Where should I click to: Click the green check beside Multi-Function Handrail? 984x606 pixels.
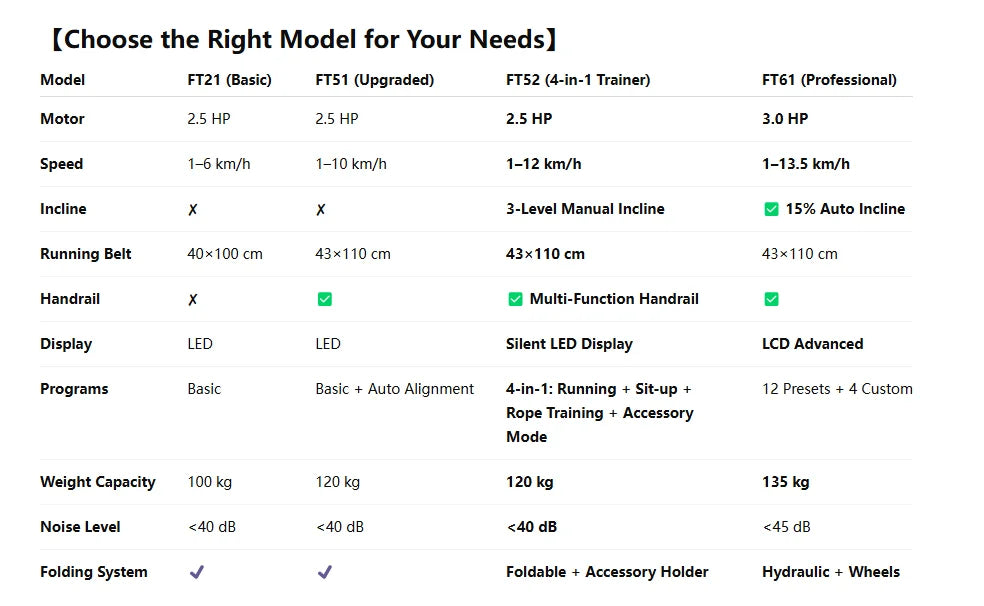coord(515,299)
